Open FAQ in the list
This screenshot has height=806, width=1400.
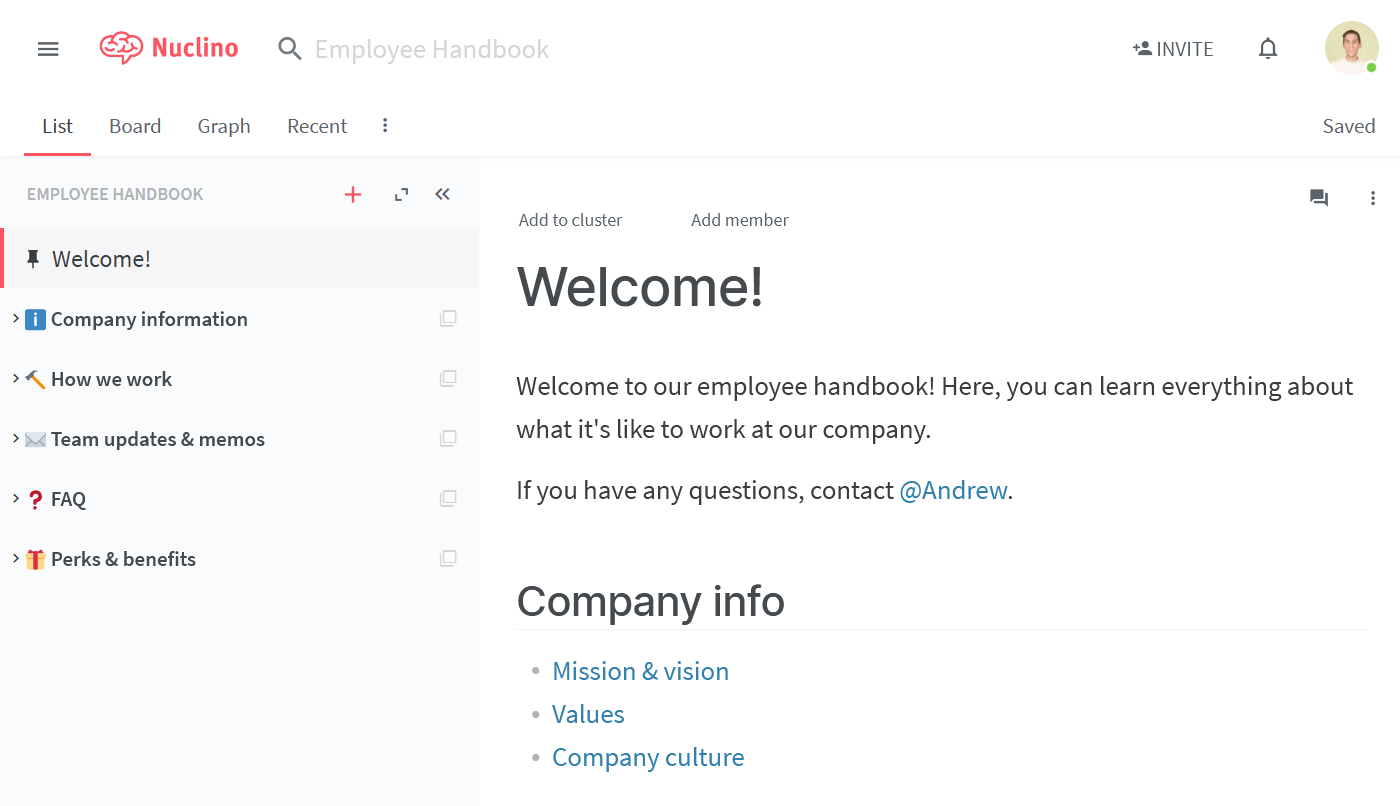click(x=68, y=499)
